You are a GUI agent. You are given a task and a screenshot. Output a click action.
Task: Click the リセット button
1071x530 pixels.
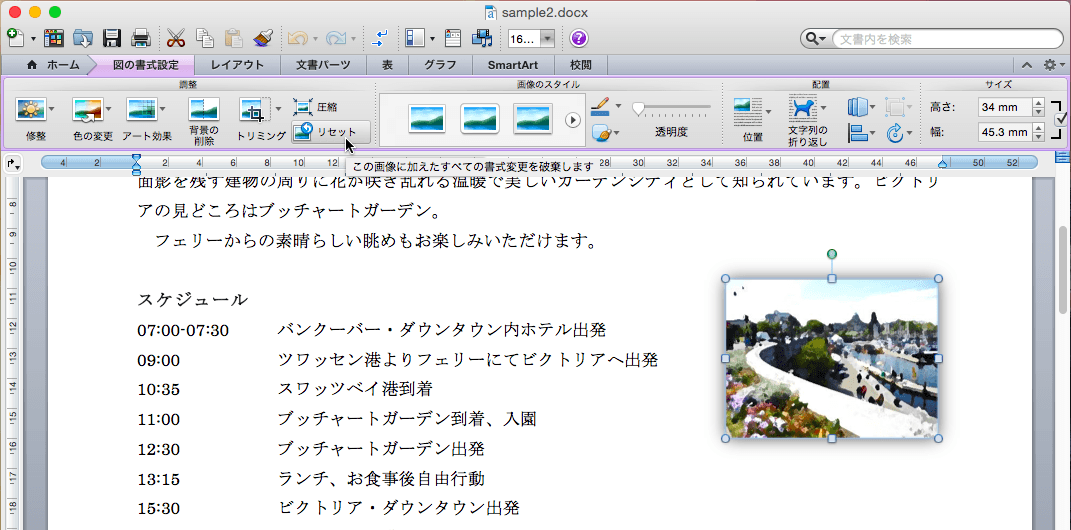(331, 132)
